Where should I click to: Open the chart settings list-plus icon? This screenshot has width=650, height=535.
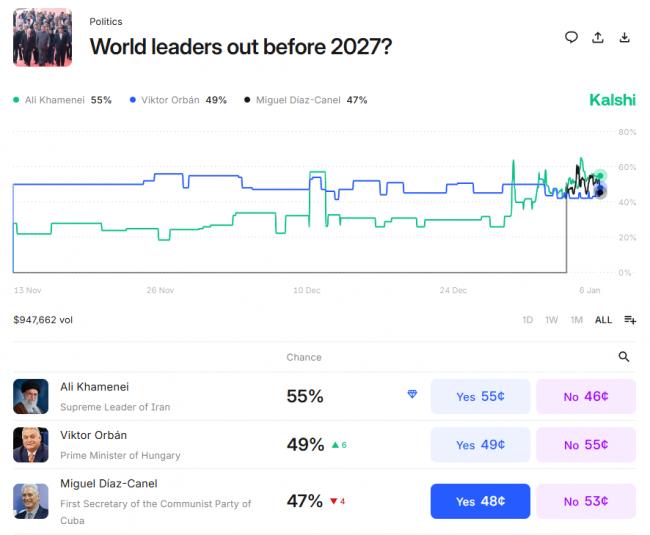pos(630,320)
